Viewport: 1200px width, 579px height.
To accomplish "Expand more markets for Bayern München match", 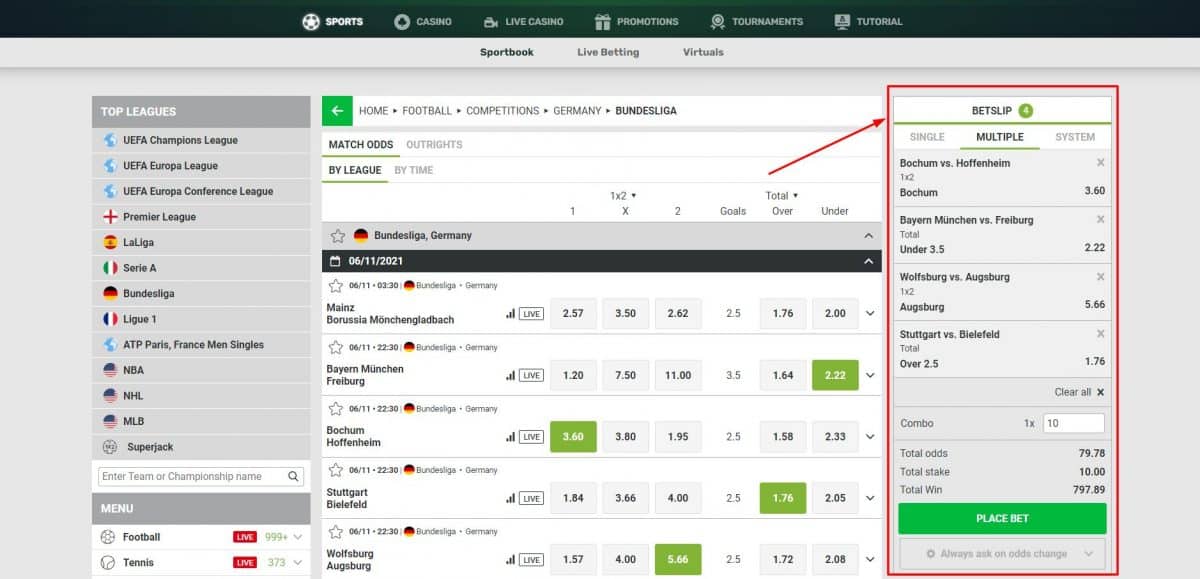I will [870, 375].
